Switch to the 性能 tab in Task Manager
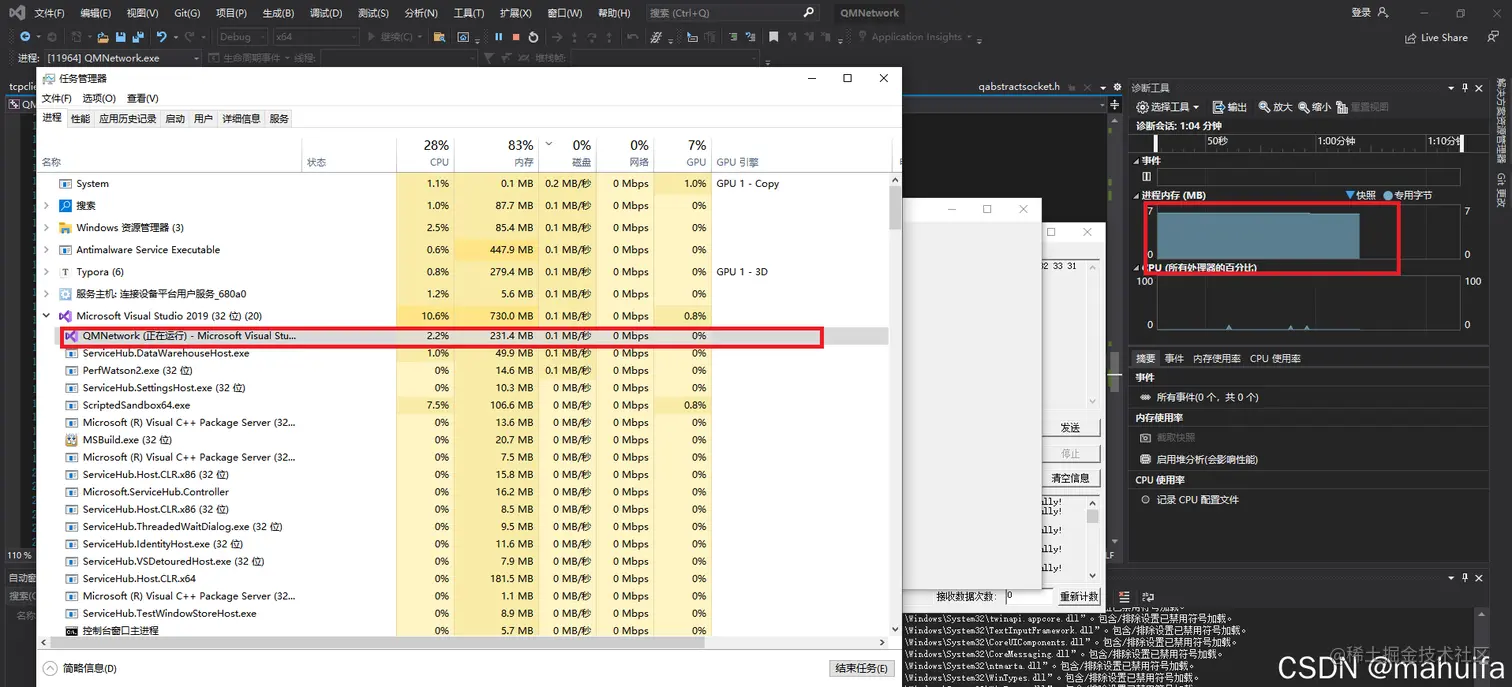The width and height of the screenshot is (1512, 687). click(80, 118)
